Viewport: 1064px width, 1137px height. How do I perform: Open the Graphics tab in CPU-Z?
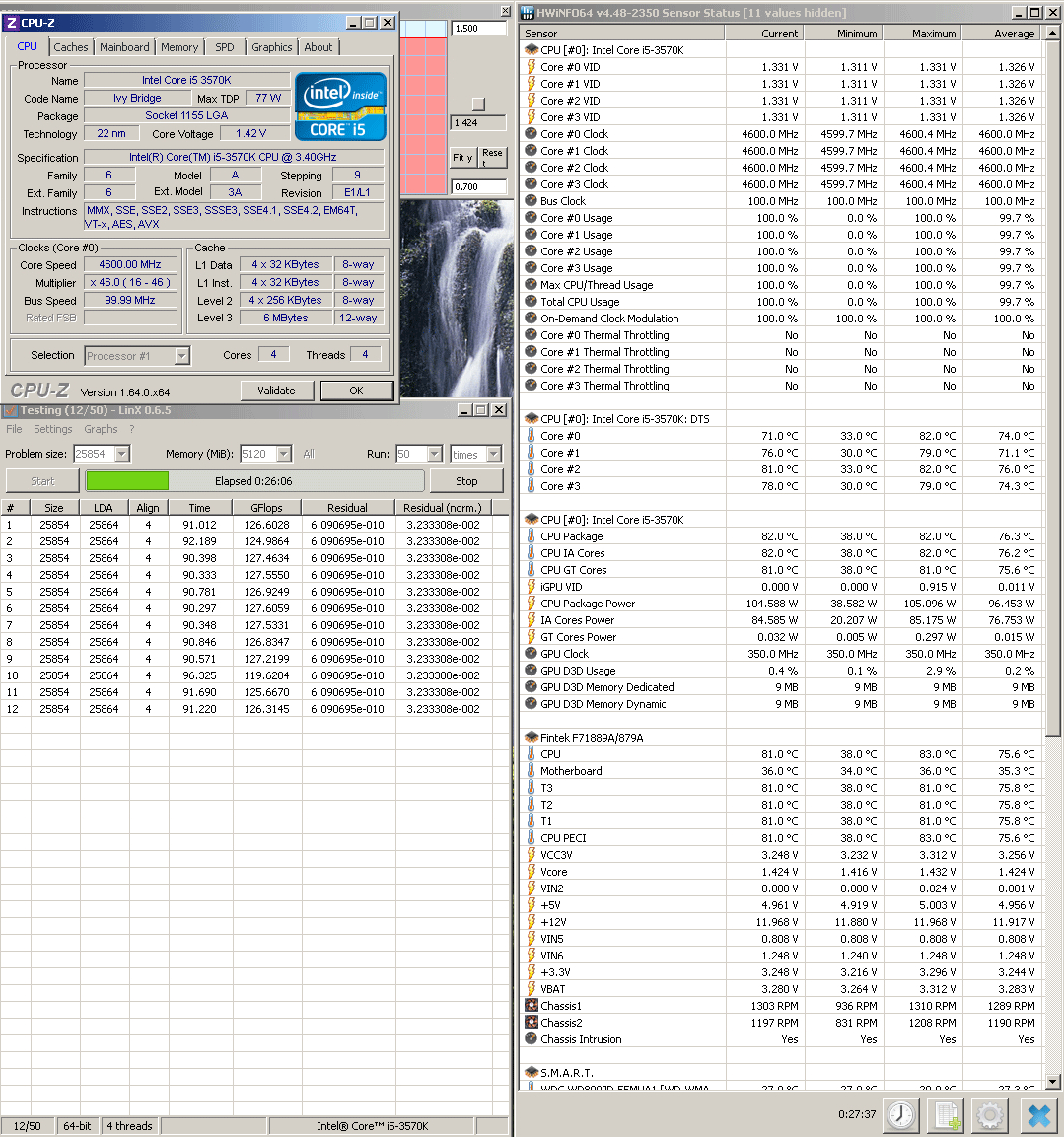272,47
